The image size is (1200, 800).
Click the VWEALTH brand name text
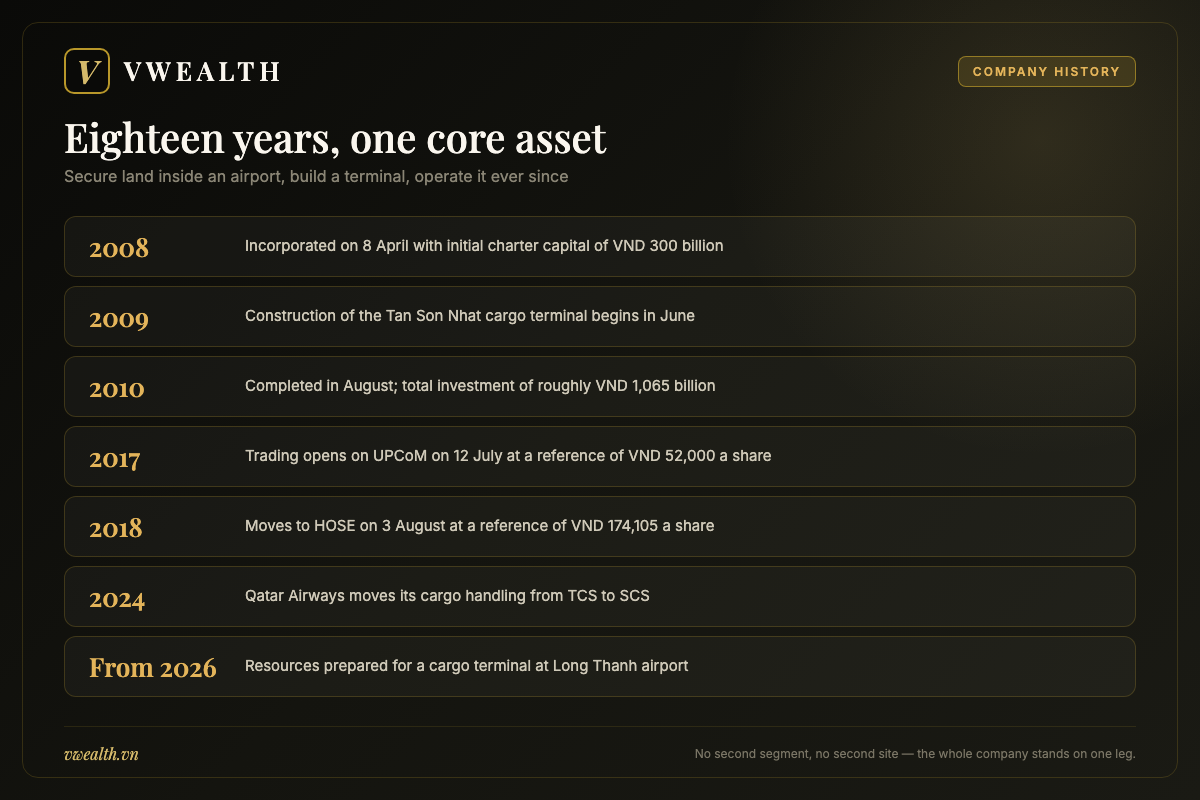pyautogui.click(x=201, y=72)
